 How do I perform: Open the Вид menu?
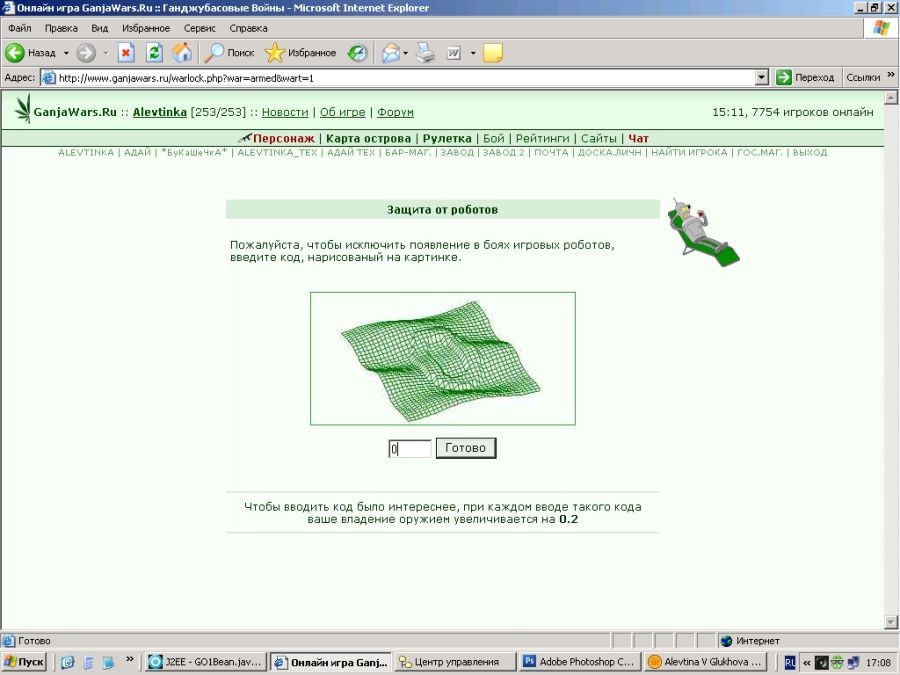[x=99, y=28]
